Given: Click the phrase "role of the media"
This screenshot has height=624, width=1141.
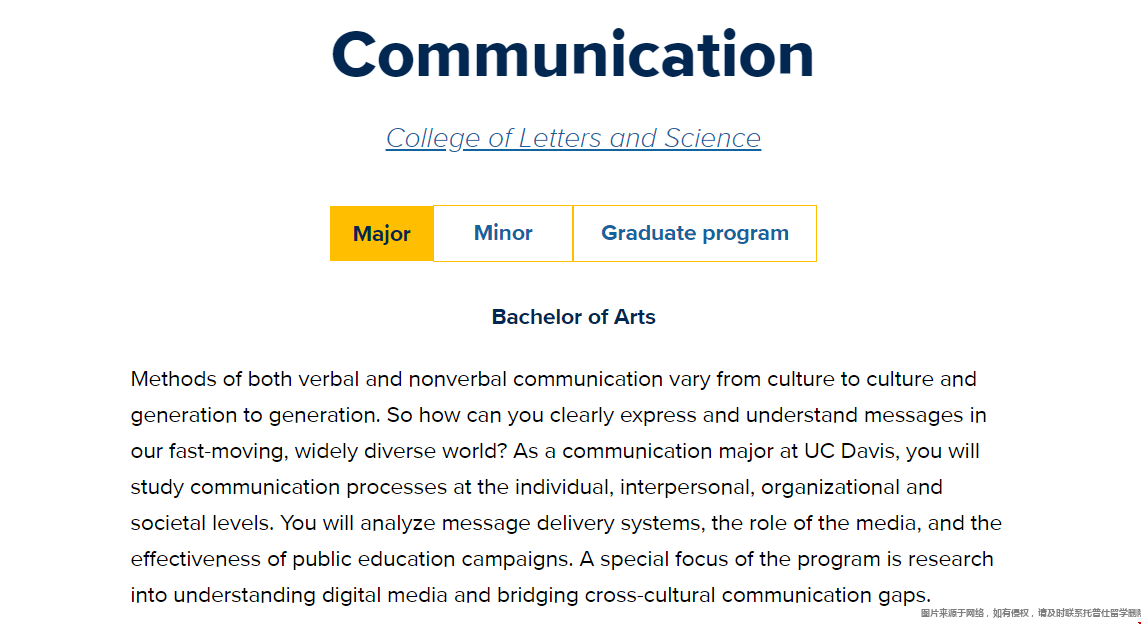Looking at the screenshot, I should click(x=823, y=523).
